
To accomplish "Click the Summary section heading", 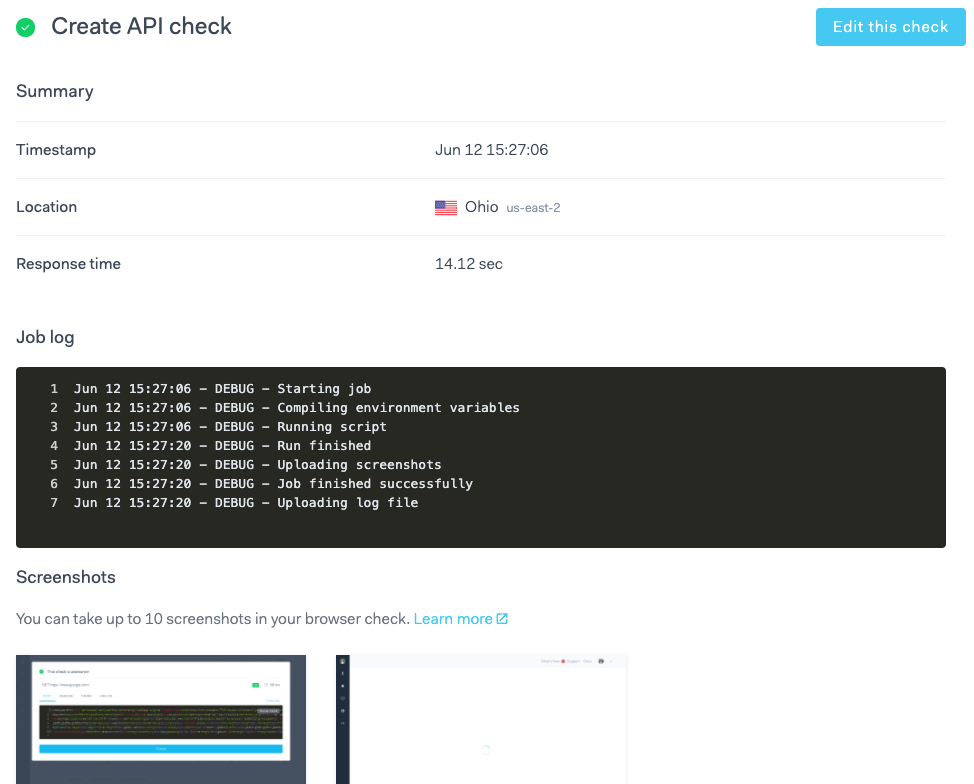I will pos(54,91).
